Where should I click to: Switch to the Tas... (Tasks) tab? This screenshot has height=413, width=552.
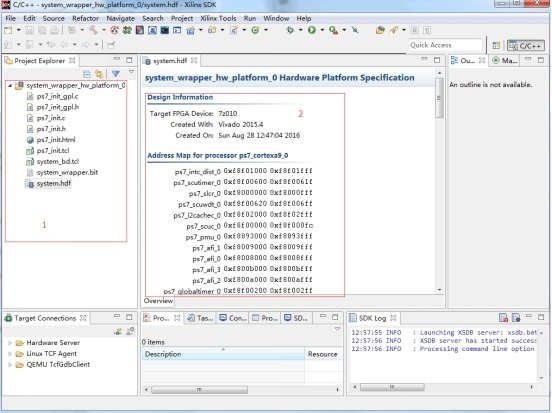pos(200,318)
